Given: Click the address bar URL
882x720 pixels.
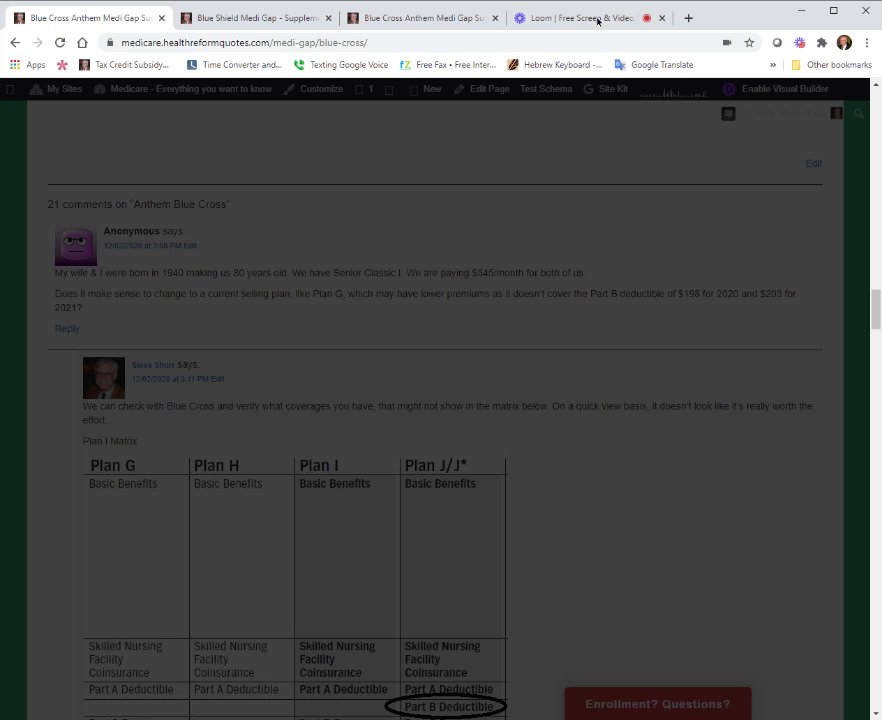Looking at the screenshot, I should (x=244, y=43).
